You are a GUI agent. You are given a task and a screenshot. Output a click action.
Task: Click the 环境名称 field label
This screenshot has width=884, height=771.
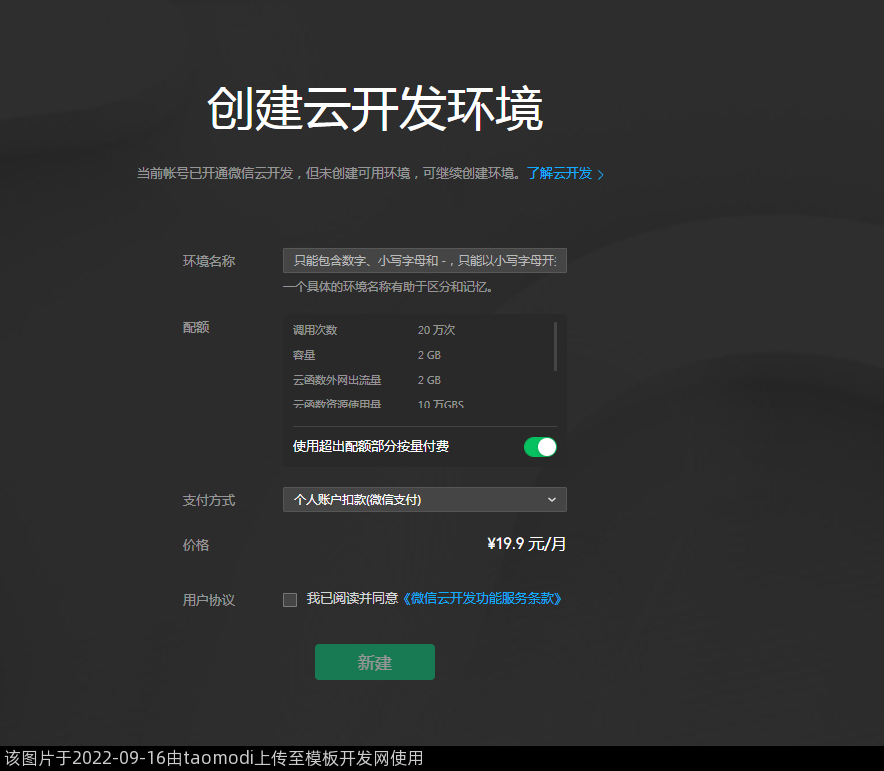209,261
